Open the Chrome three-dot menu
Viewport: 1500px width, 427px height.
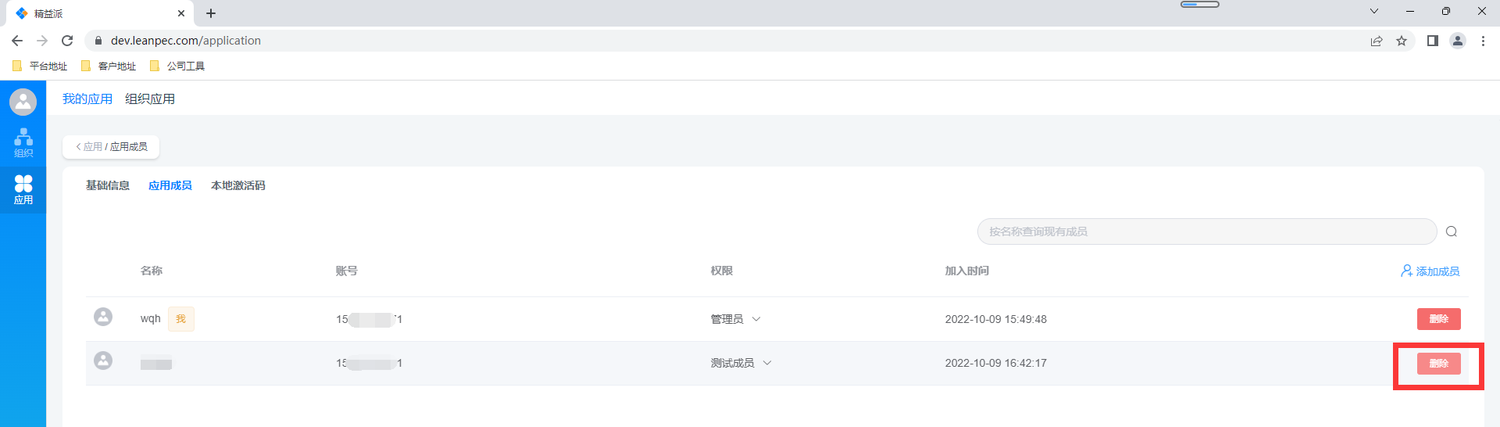[1483, 41]
